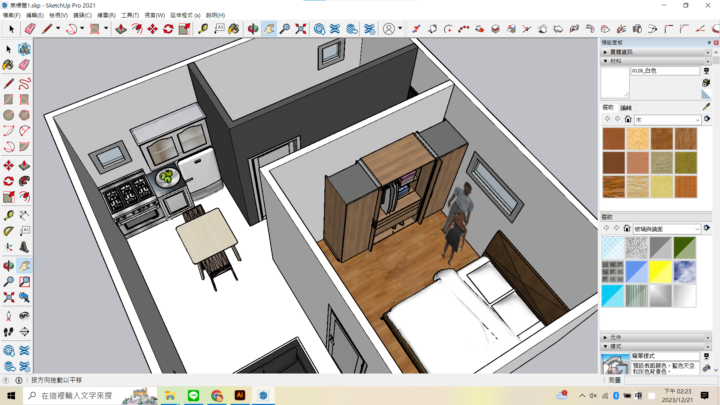This screenshot has height=405, width=720.
Task: Open Adobe Illustrator from the taskbar
Action: coord(240,396)
